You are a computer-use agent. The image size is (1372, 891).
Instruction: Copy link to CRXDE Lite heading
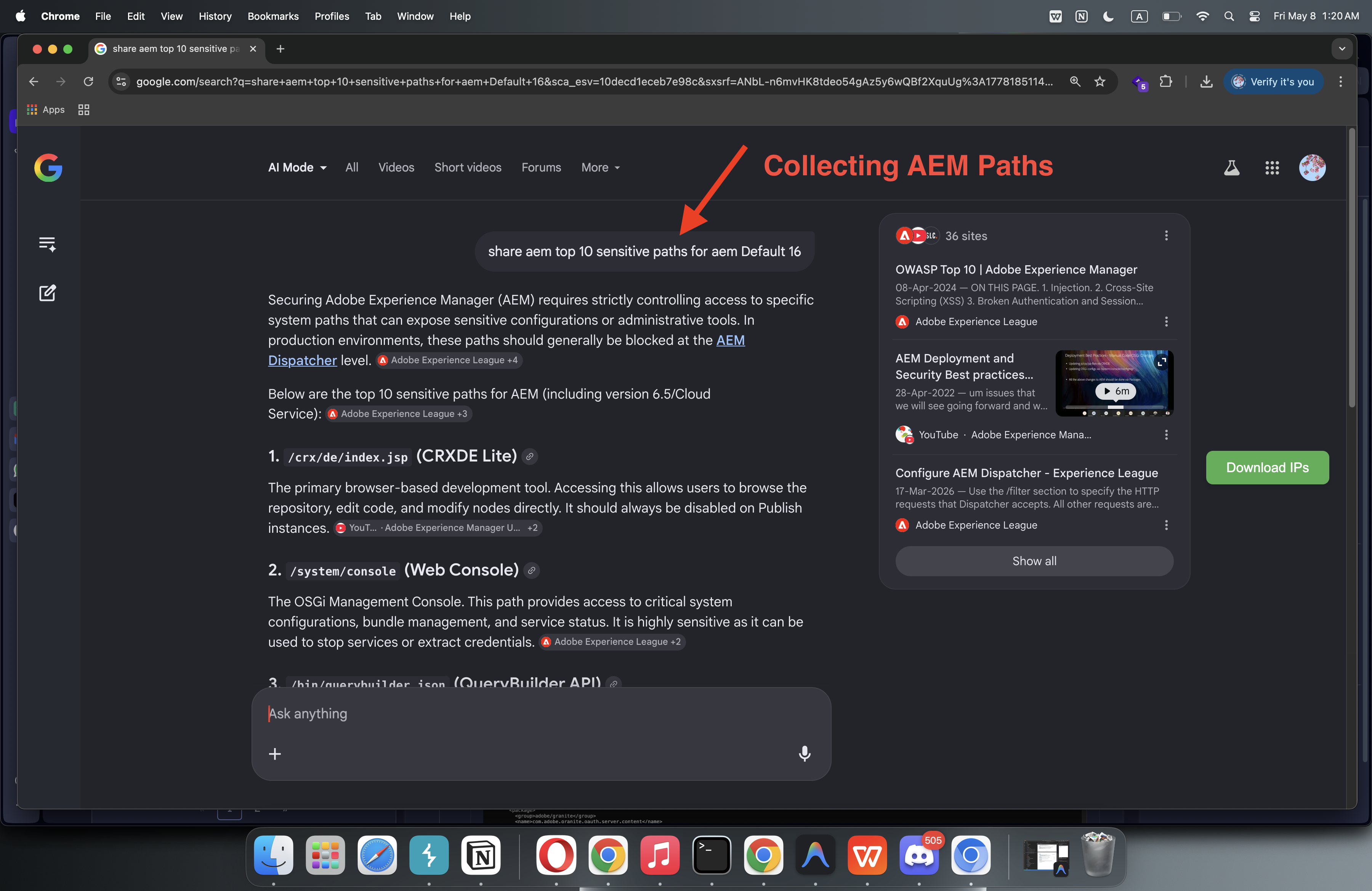[530, 457]
